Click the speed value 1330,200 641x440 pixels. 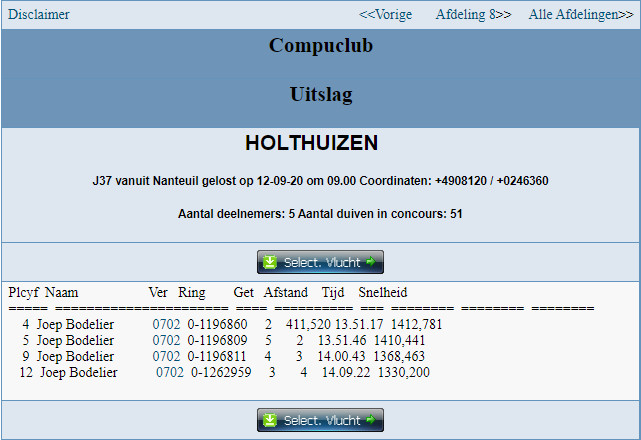pyautogui.click(x=403, y=372)
